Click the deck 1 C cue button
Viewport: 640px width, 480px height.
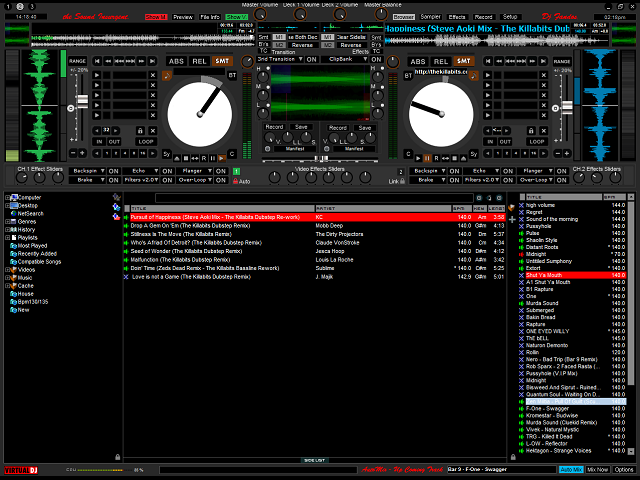[x=232, y=154]
